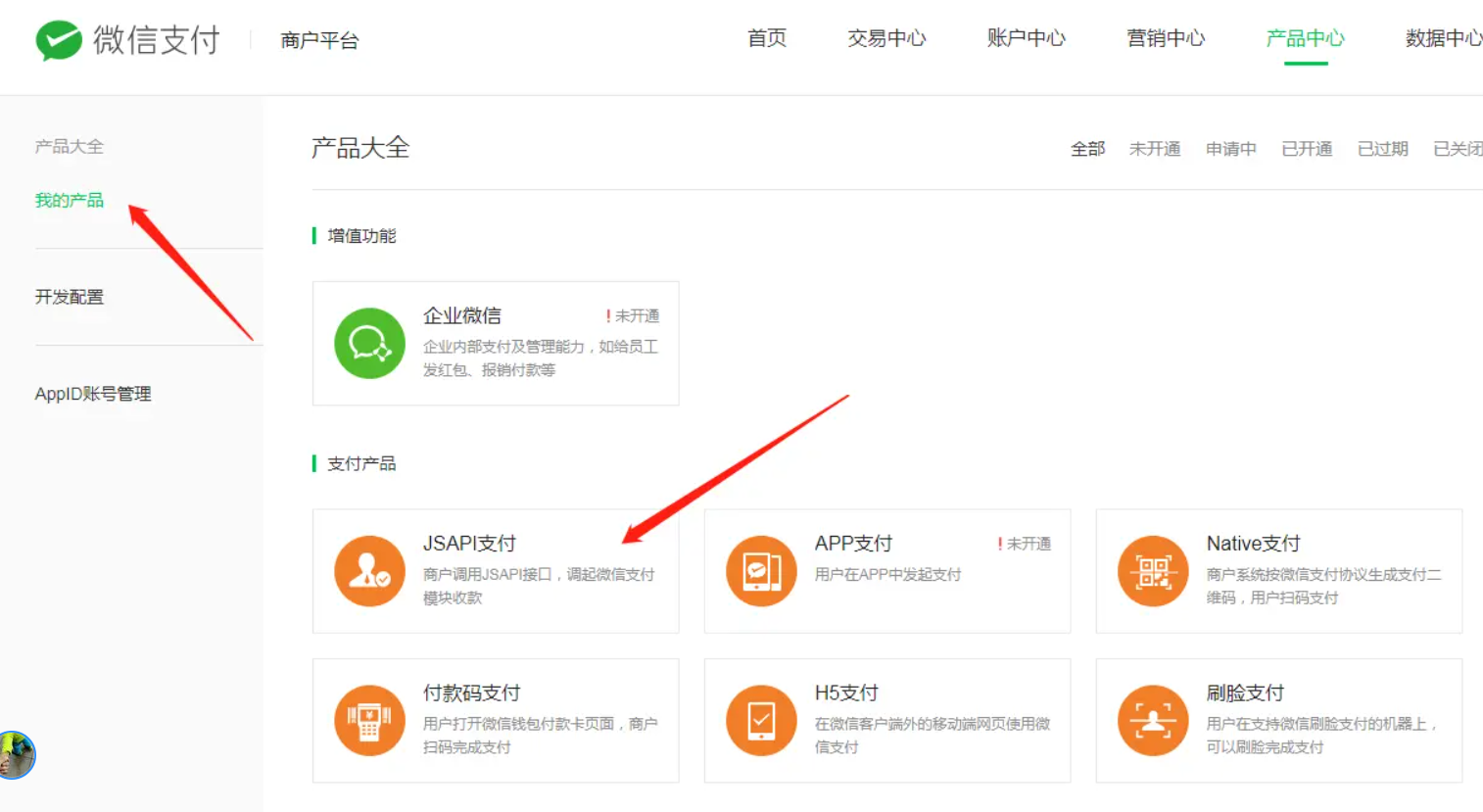The height and width of the screenshot is (812, 1483).
Task: Select the 产品中心 navigation tab
Action: pyautogui.click(x=1305, y=38)
